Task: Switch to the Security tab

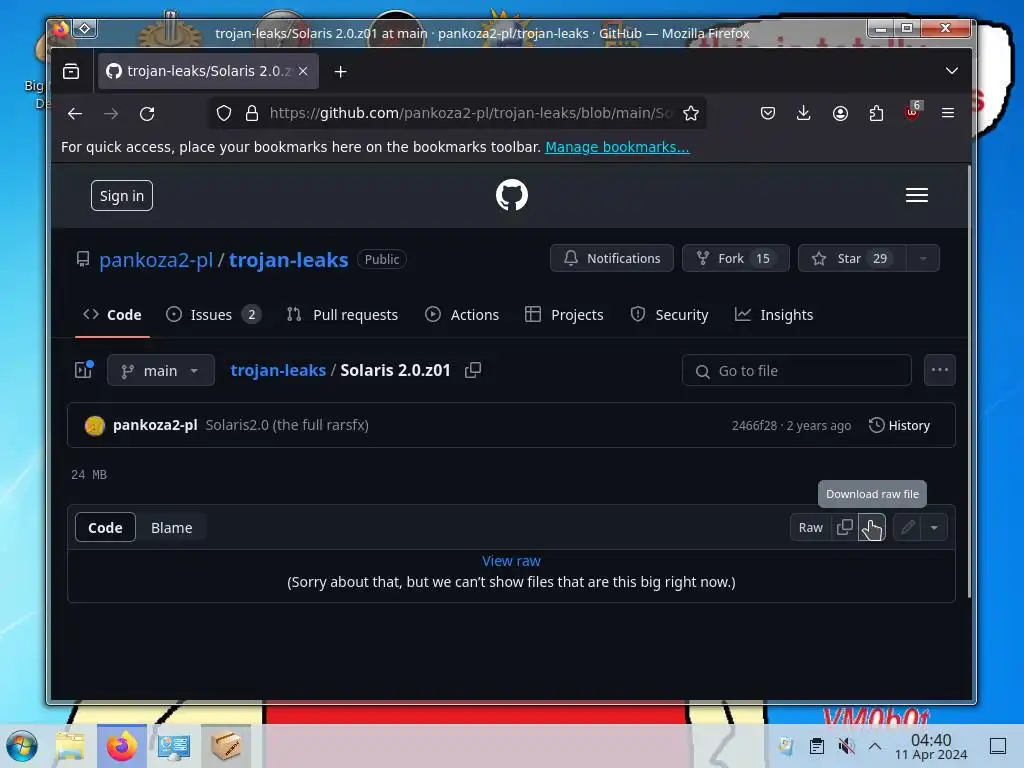Action: [x=669, y=315]
